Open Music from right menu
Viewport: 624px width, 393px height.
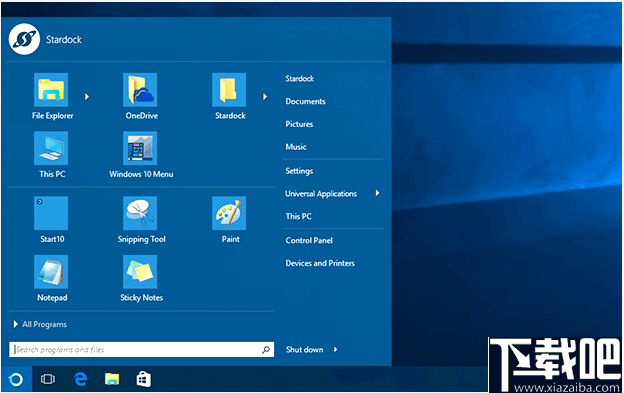pyautogui.click(x=296, y=147)
